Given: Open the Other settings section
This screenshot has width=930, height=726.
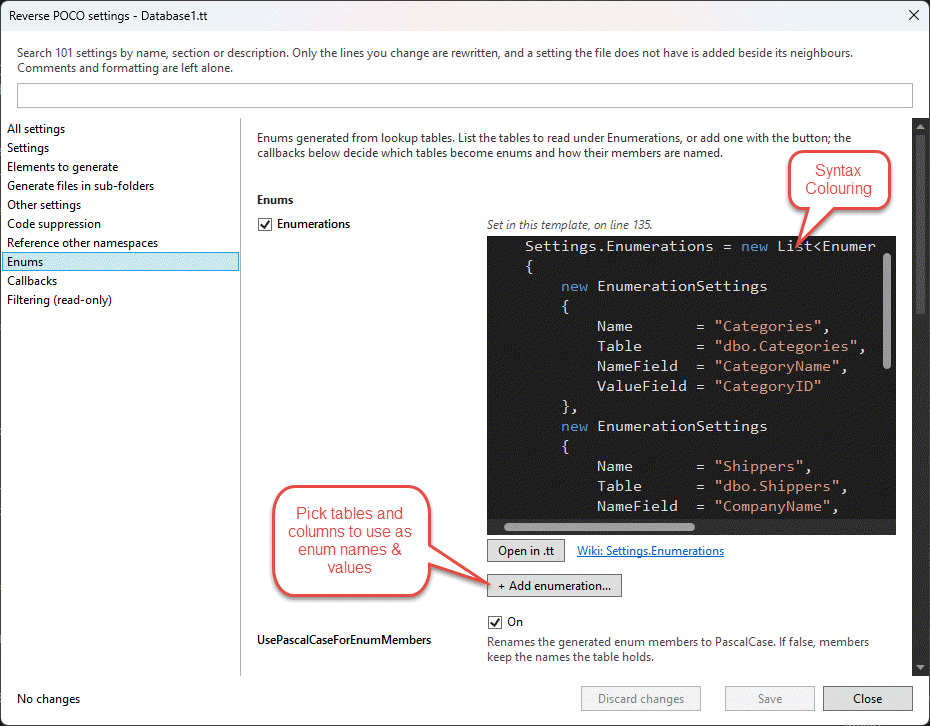Looking at the screenshot, I should click(x=44, y=205).
